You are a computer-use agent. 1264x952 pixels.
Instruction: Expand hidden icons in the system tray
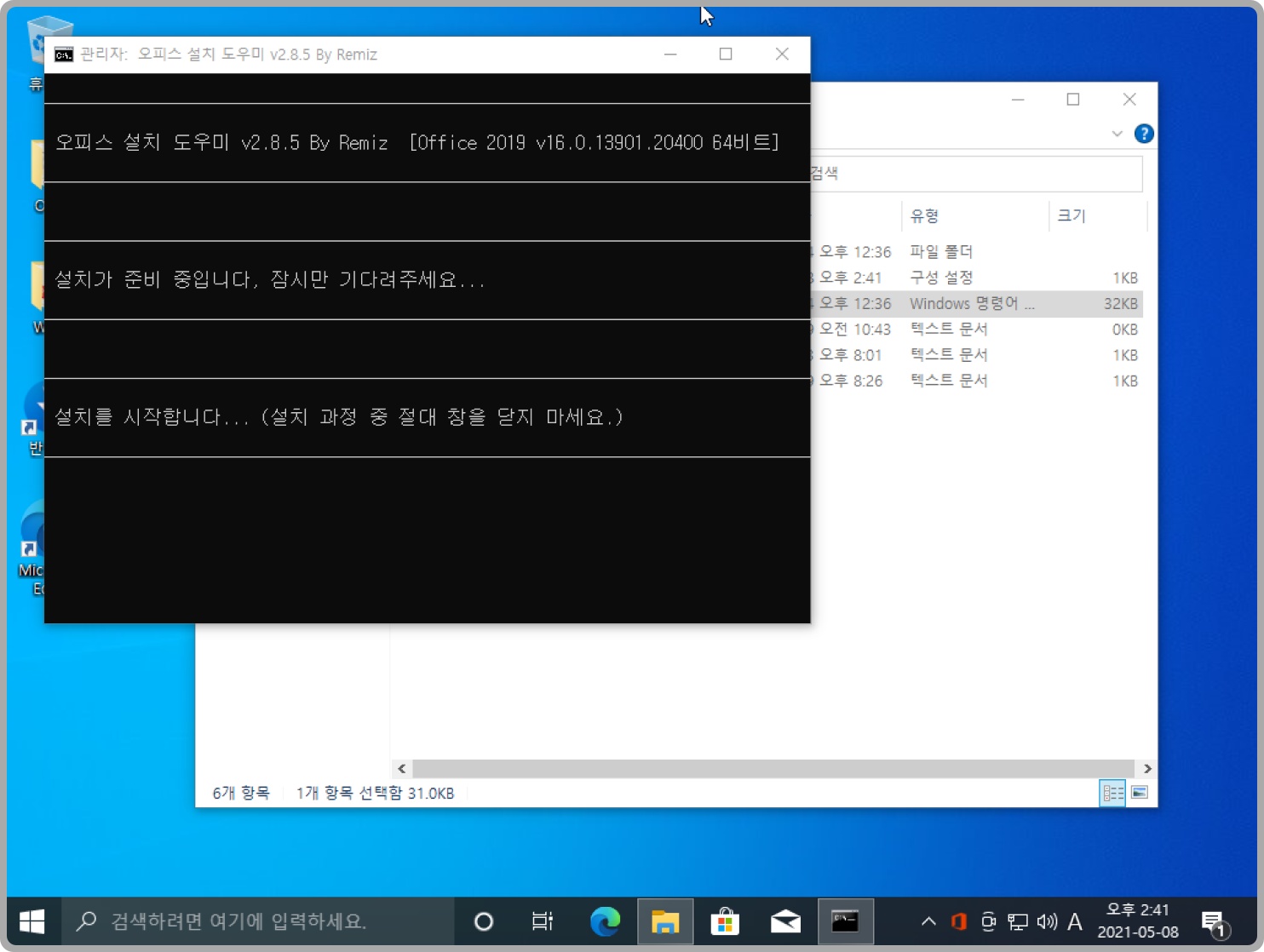point(928,921)
